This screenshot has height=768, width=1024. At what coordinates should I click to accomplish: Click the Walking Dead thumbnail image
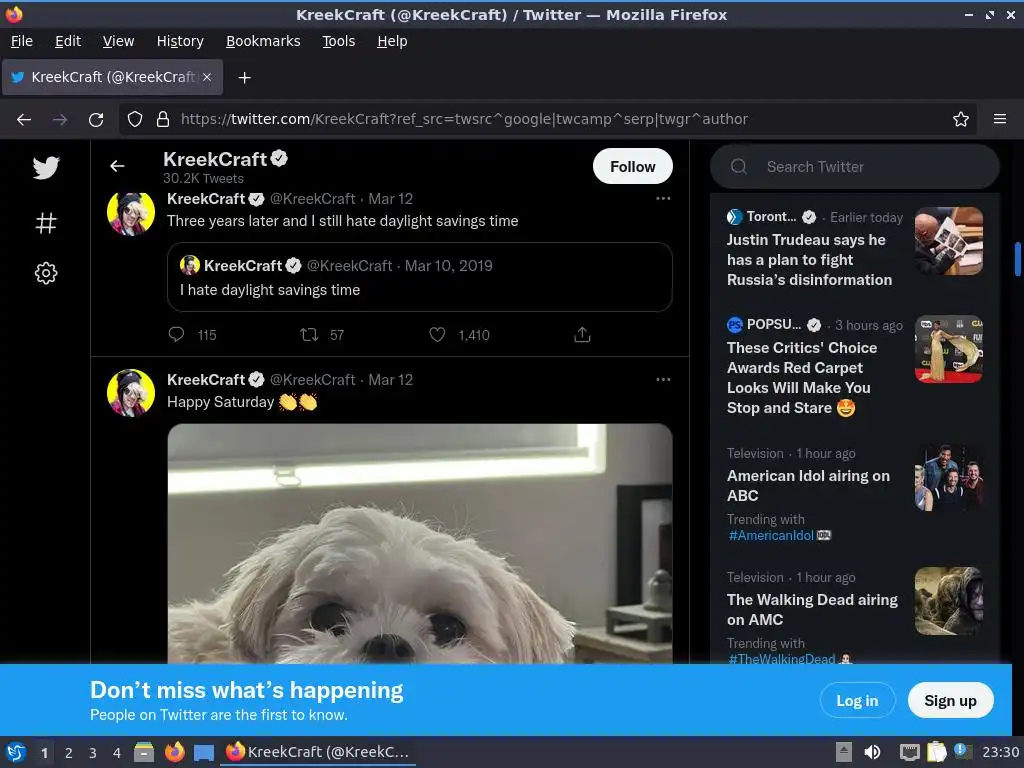tap(949, 601)
